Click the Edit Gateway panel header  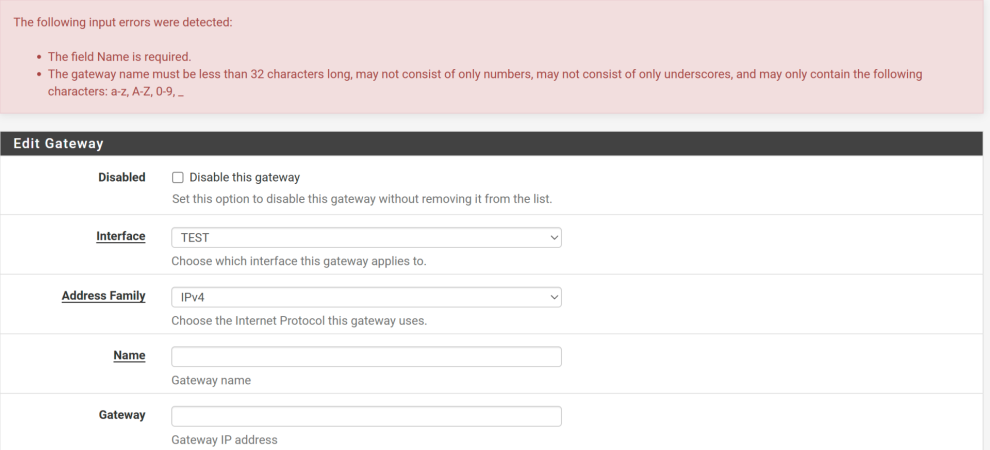click(491, 143)
